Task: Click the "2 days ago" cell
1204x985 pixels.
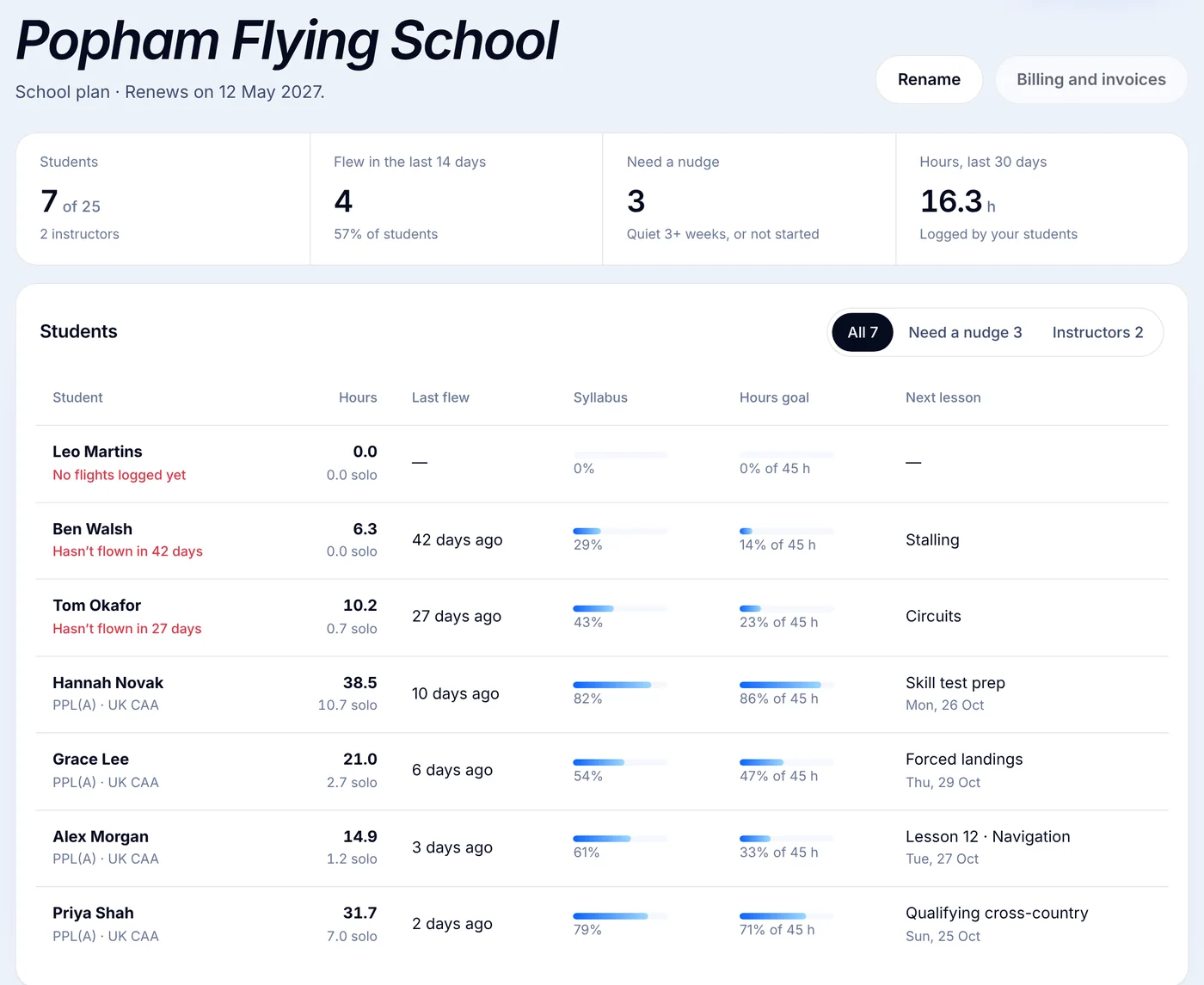Action: tap(452, 924)
